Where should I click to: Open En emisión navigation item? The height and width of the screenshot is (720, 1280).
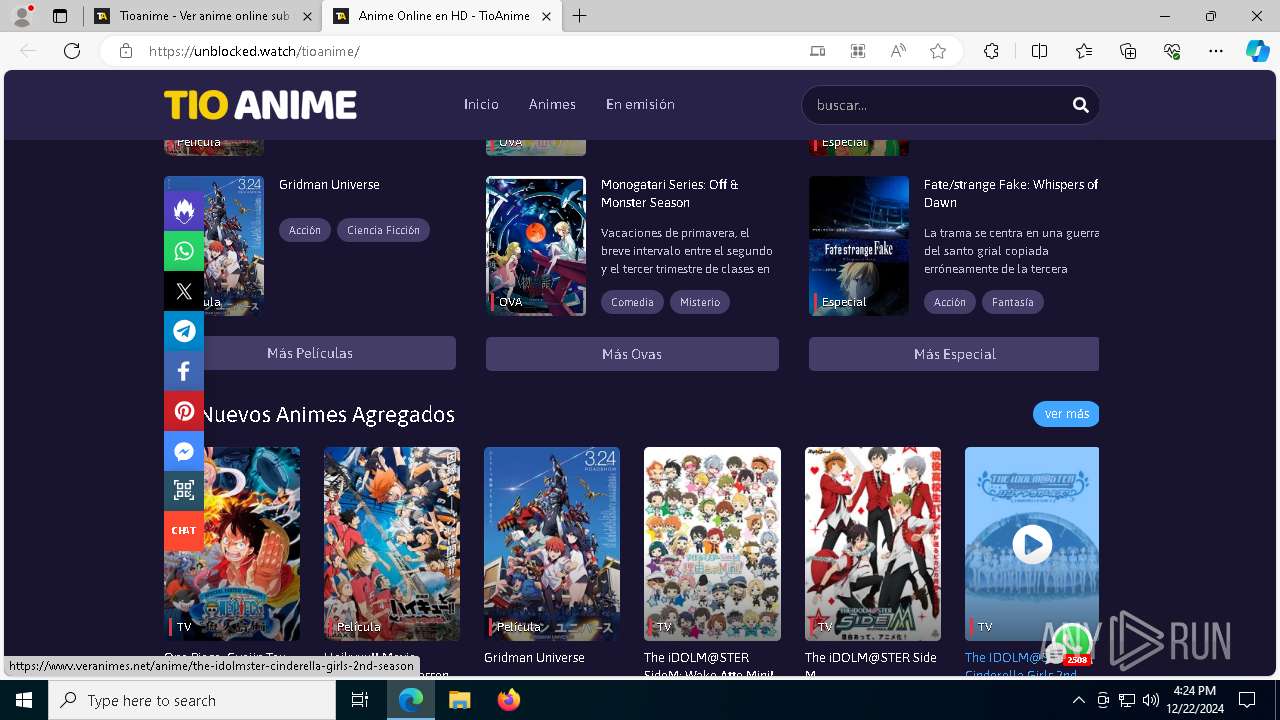(640, 104)
